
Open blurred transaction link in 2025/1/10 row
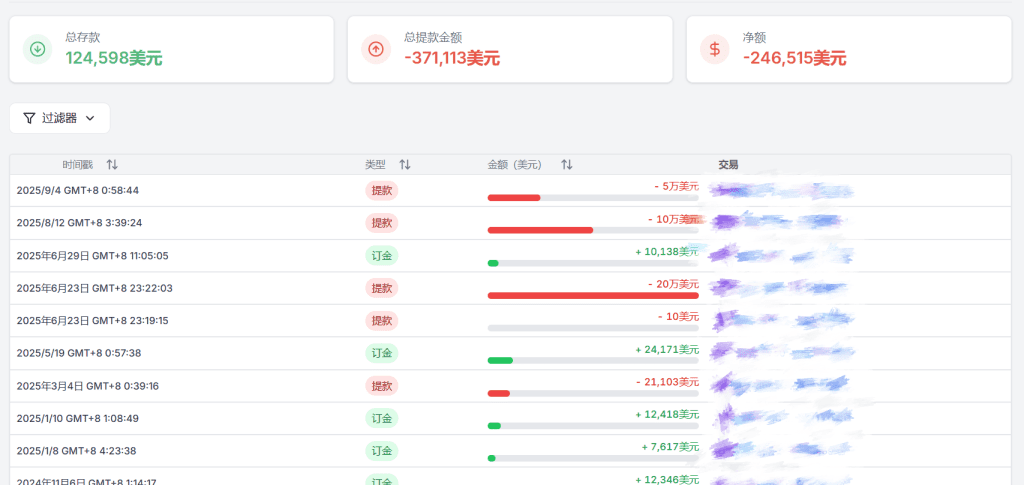(x=778, y=417)
